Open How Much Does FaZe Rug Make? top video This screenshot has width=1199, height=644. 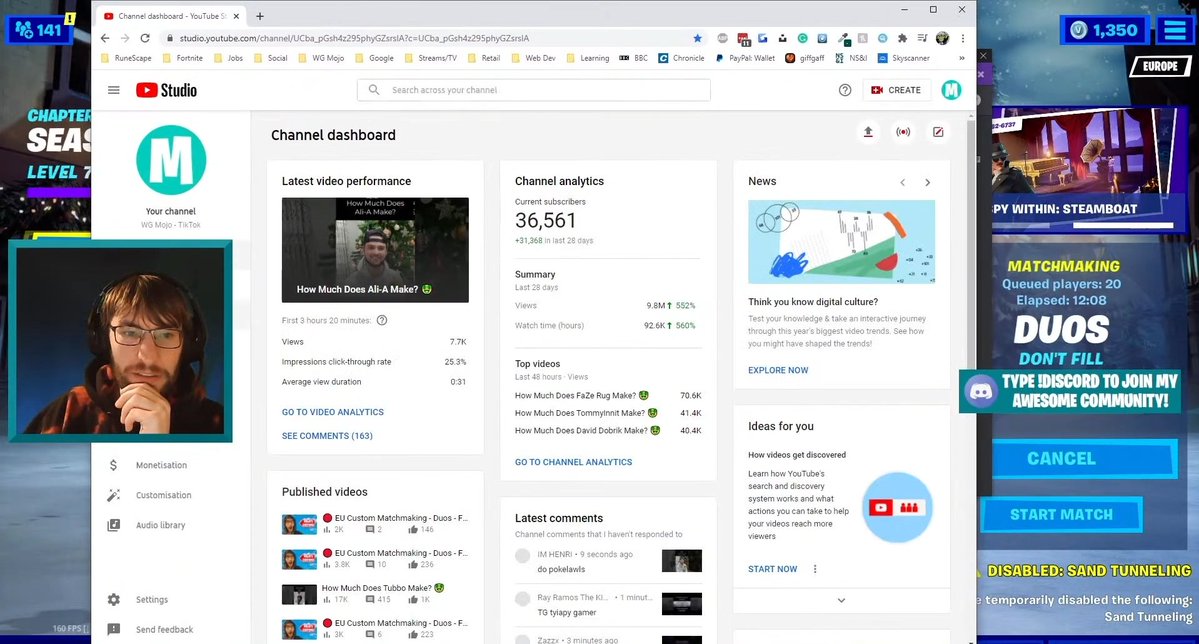point(582,395)
